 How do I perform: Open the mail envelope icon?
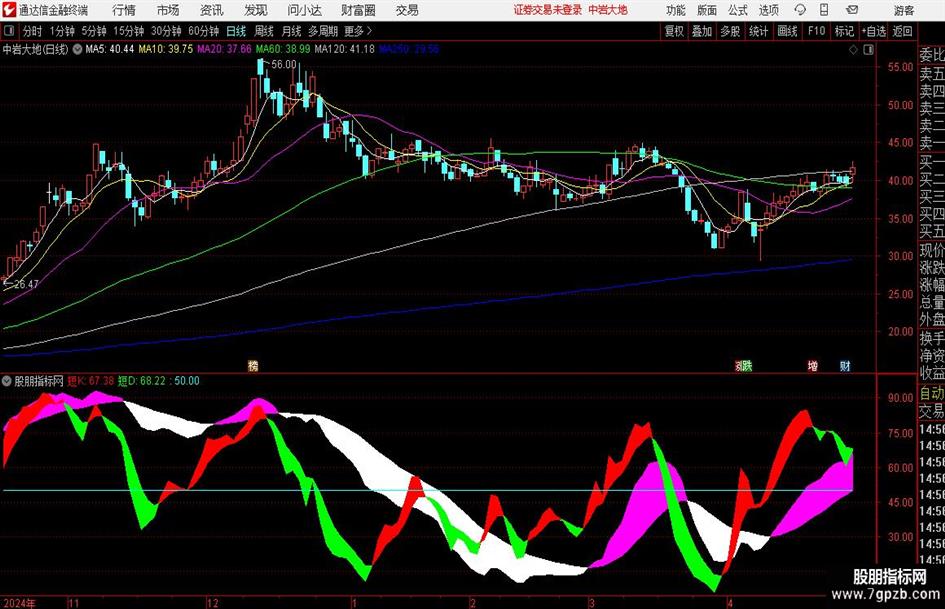tap(852, 10)
